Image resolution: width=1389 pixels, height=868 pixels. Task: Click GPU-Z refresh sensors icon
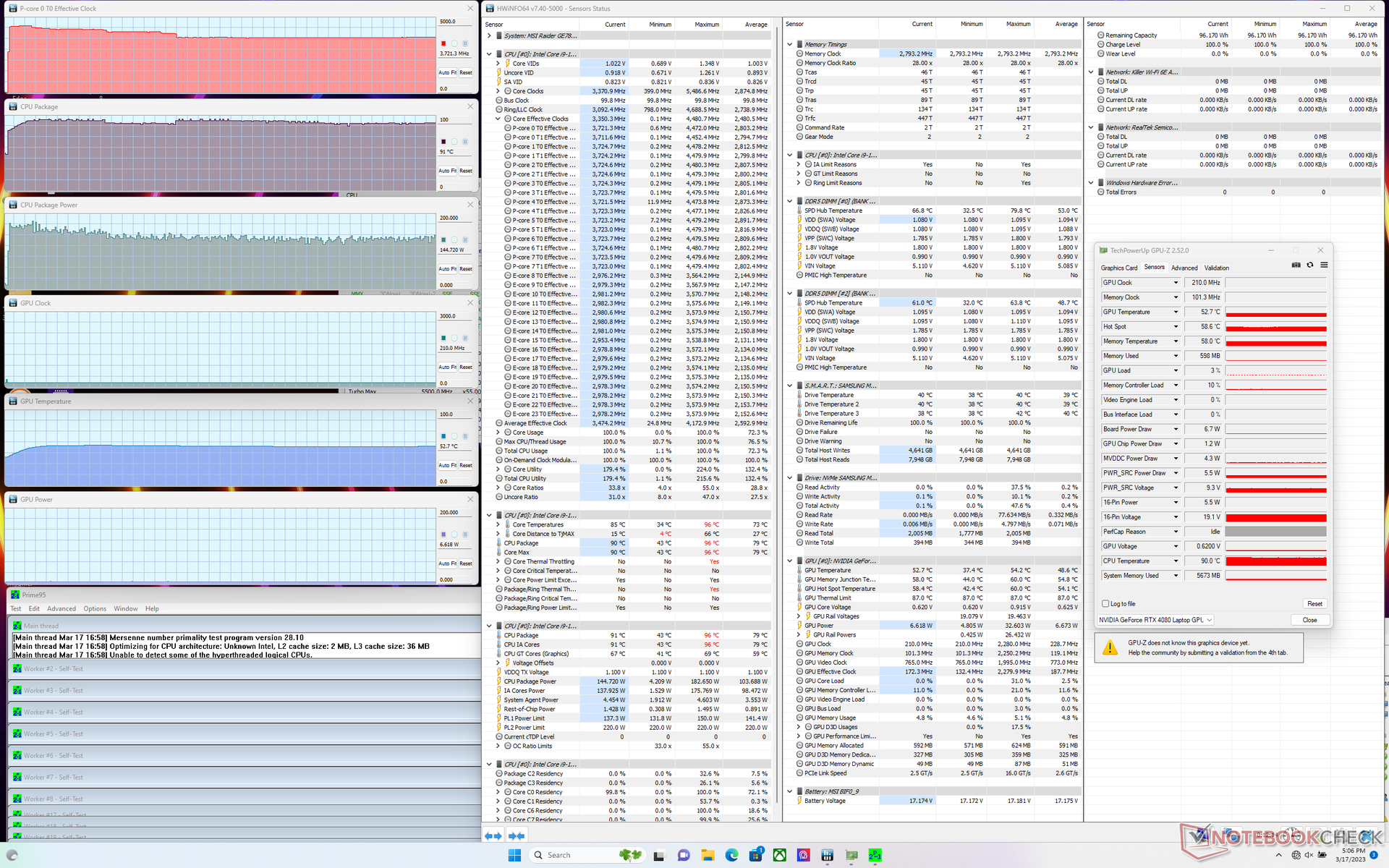[1310, 265]
